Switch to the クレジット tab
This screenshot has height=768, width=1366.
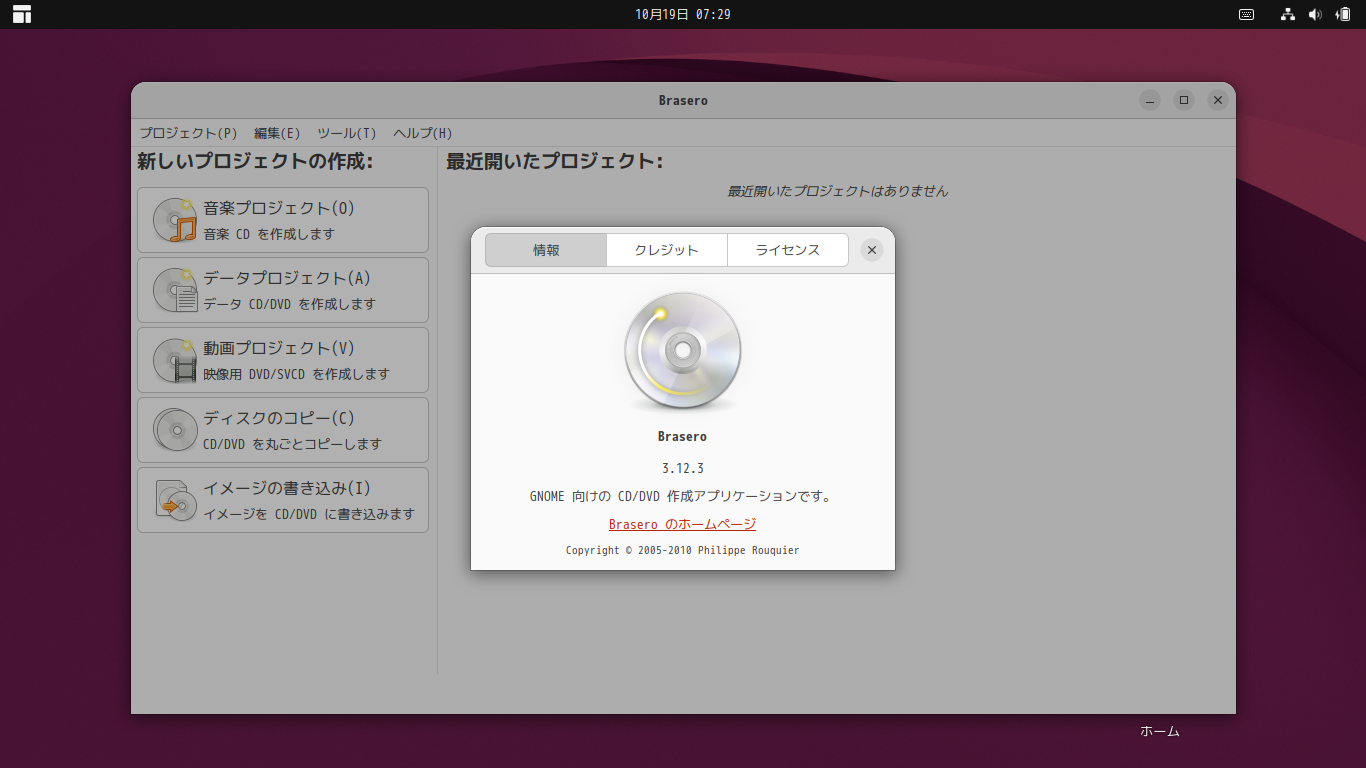[667, 250]
